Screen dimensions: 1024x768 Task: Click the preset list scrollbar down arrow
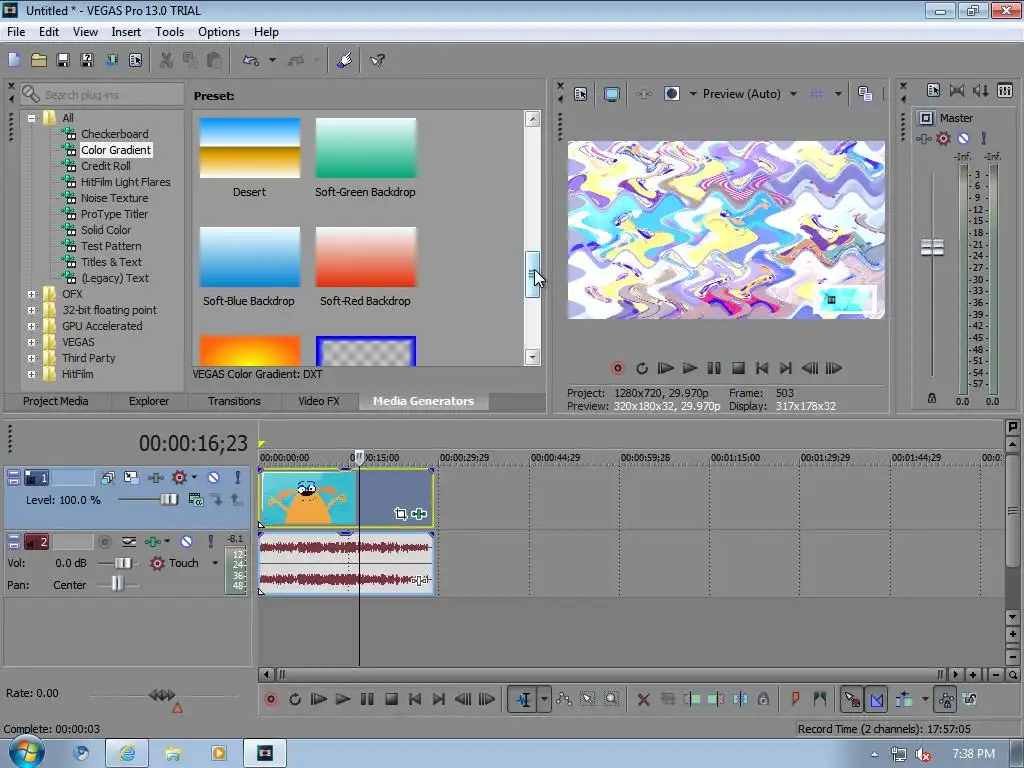coord(532,357)
